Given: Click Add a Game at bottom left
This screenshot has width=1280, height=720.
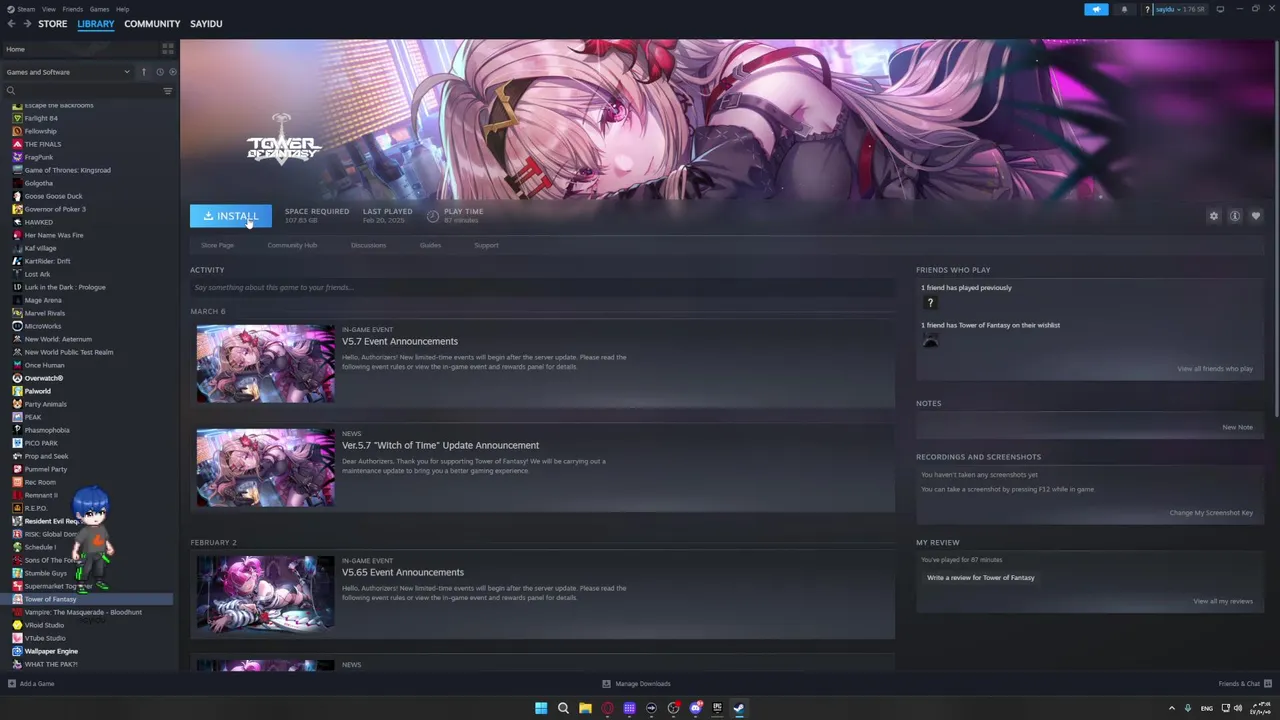Looking at the screenshot, I should click(31, 684).
